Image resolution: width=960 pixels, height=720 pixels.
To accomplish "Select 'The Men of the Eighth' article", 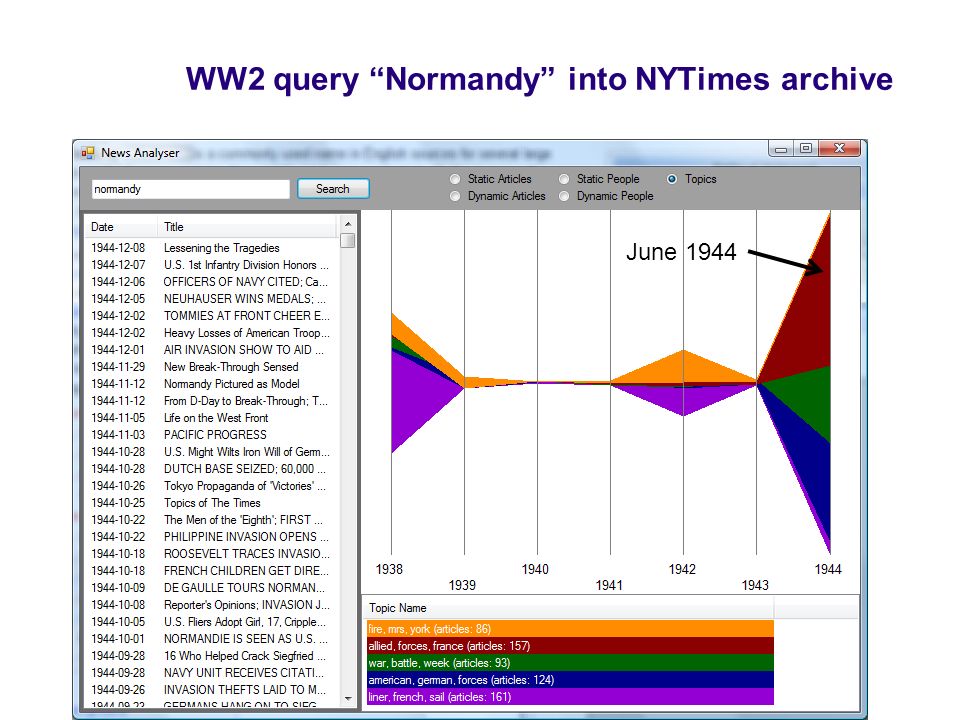I will (211, 520).
